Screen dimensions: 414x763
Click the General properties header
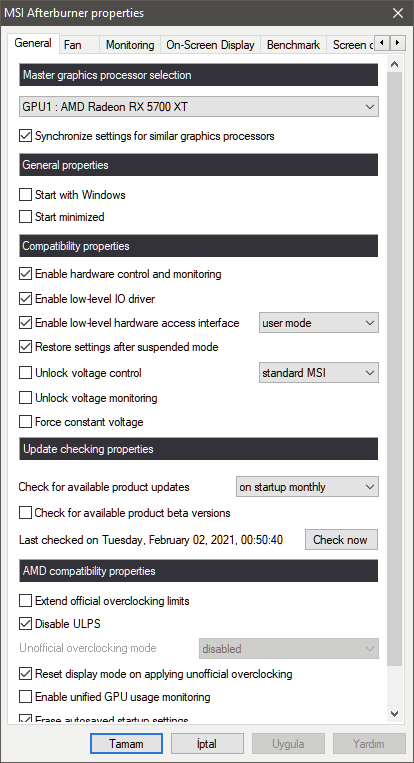(198, 165)
